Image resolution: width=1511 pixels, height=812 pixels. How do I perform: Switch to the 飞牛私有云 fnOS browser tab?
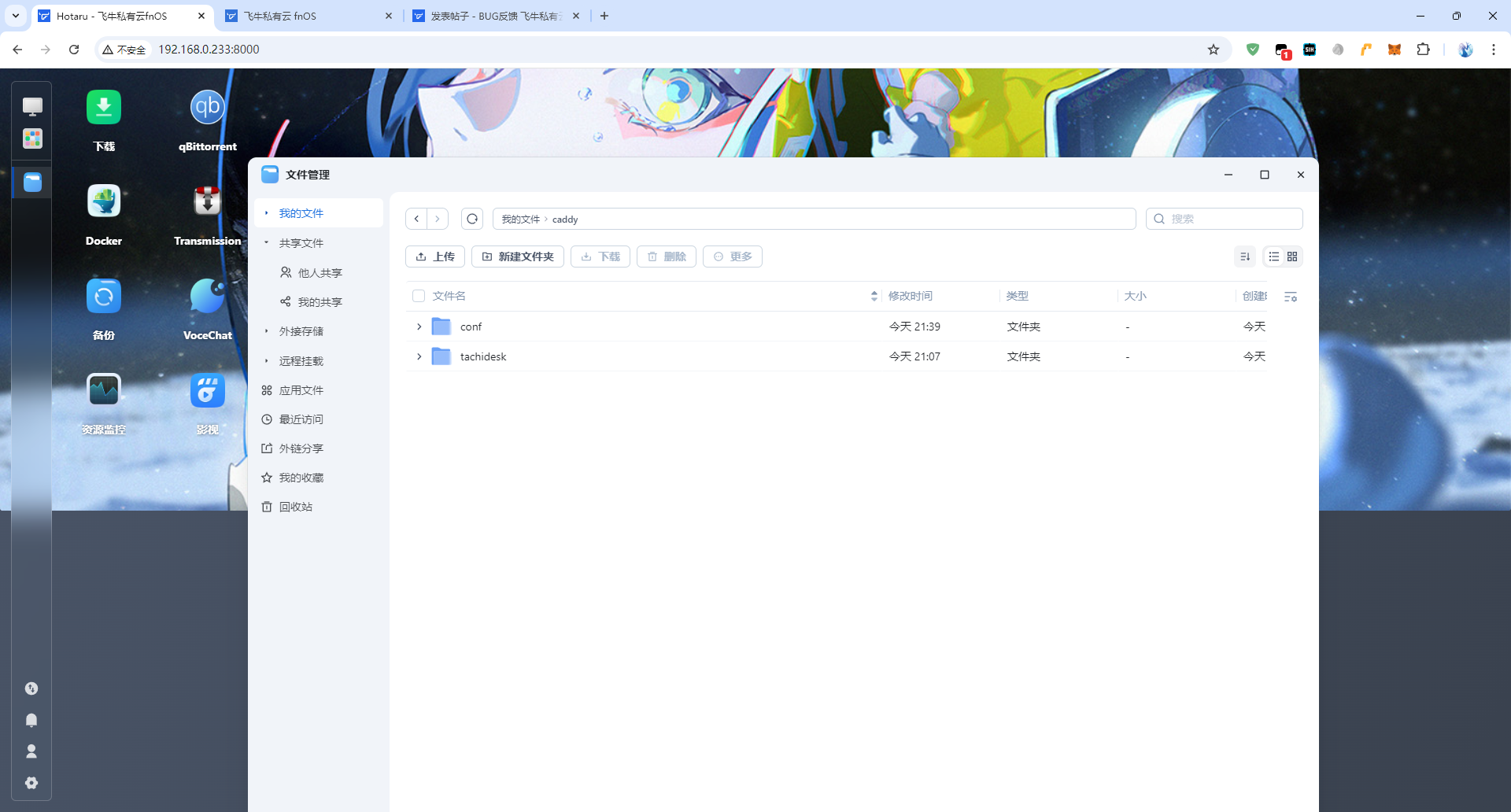point(308,16)
